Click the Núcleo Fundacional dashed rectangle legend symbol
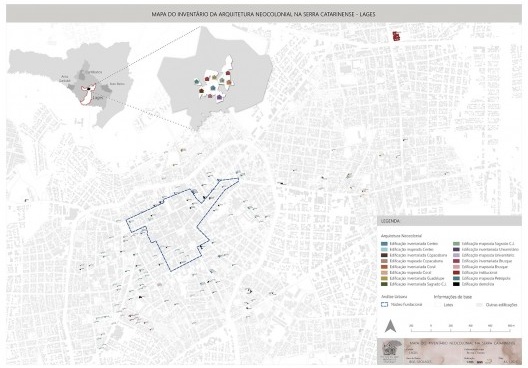528x368 pixels. coord(384,304)
